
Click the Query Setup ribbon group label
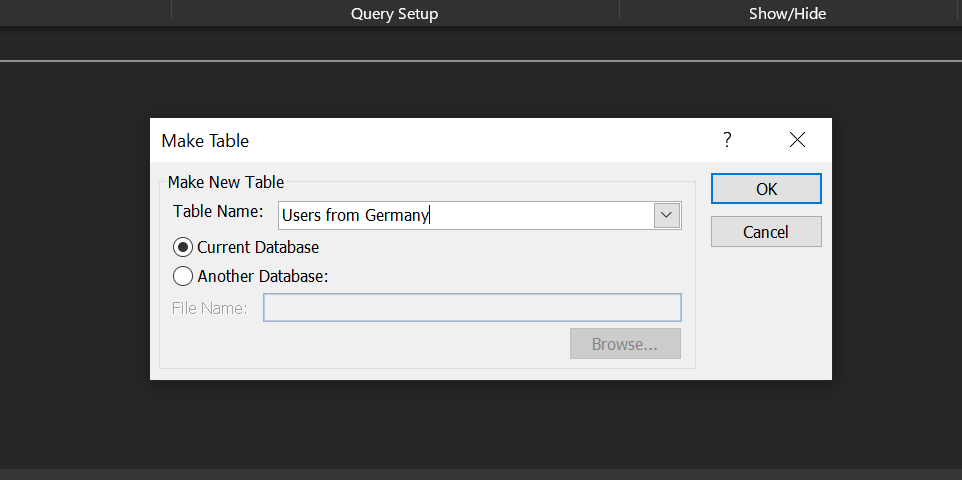tap(394, 14)
